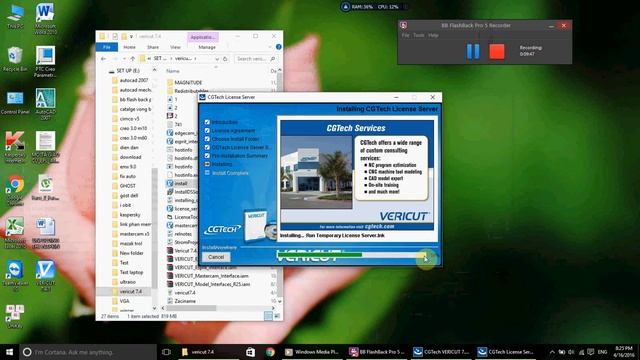Open the recent locations dropdown in Explorer
This screenshot has width=640, height=360.
coord(124,59)
